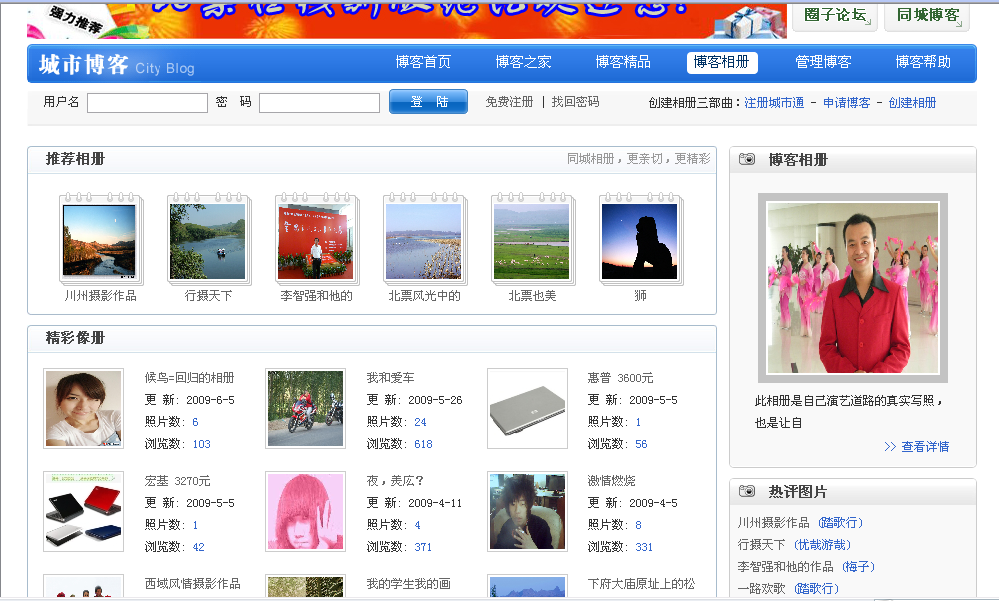
Task: Click the 登陆 login button
Action: [x=428, y=102]
